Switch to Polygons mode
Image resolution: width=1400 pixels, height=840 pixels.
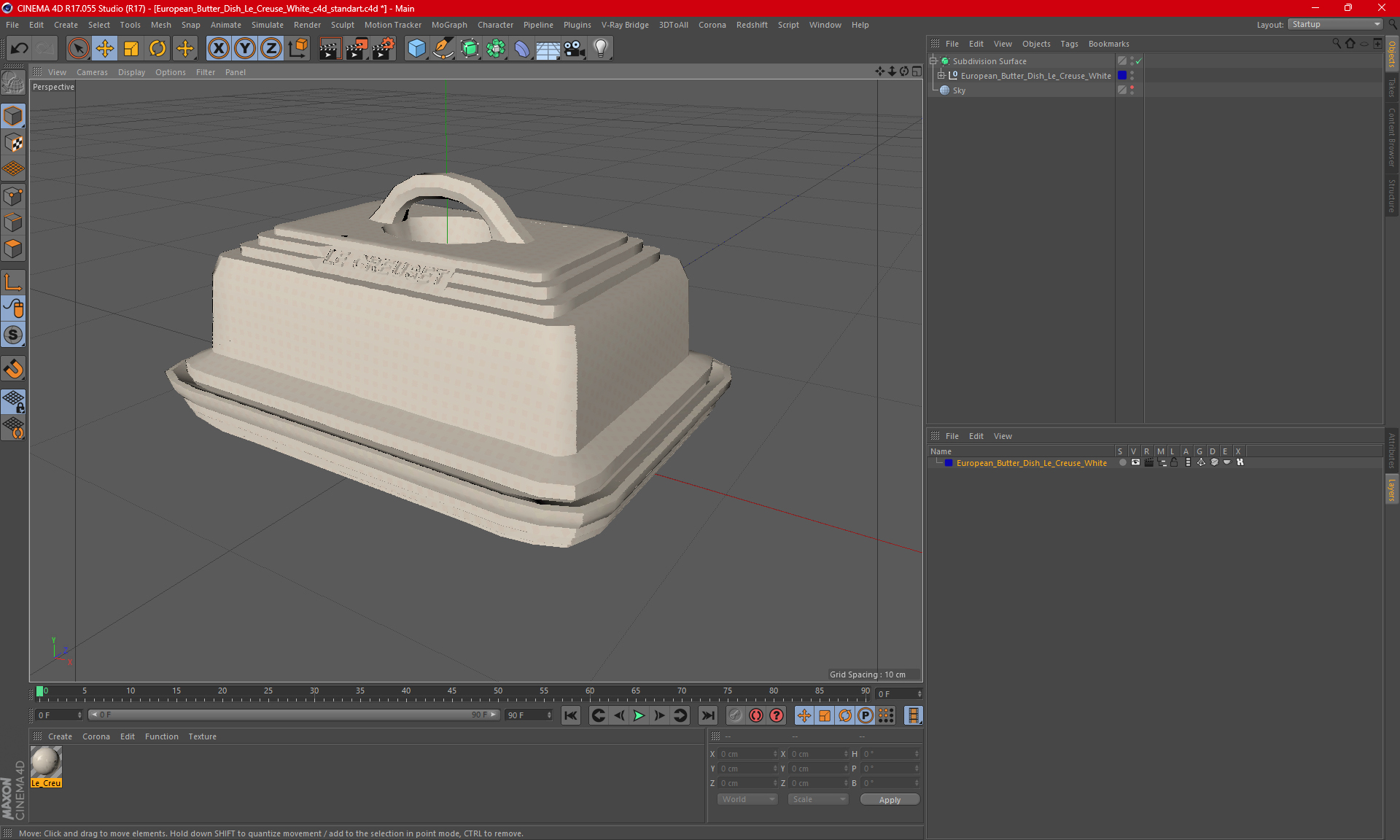pyautogui.click(x=13, y=249)
